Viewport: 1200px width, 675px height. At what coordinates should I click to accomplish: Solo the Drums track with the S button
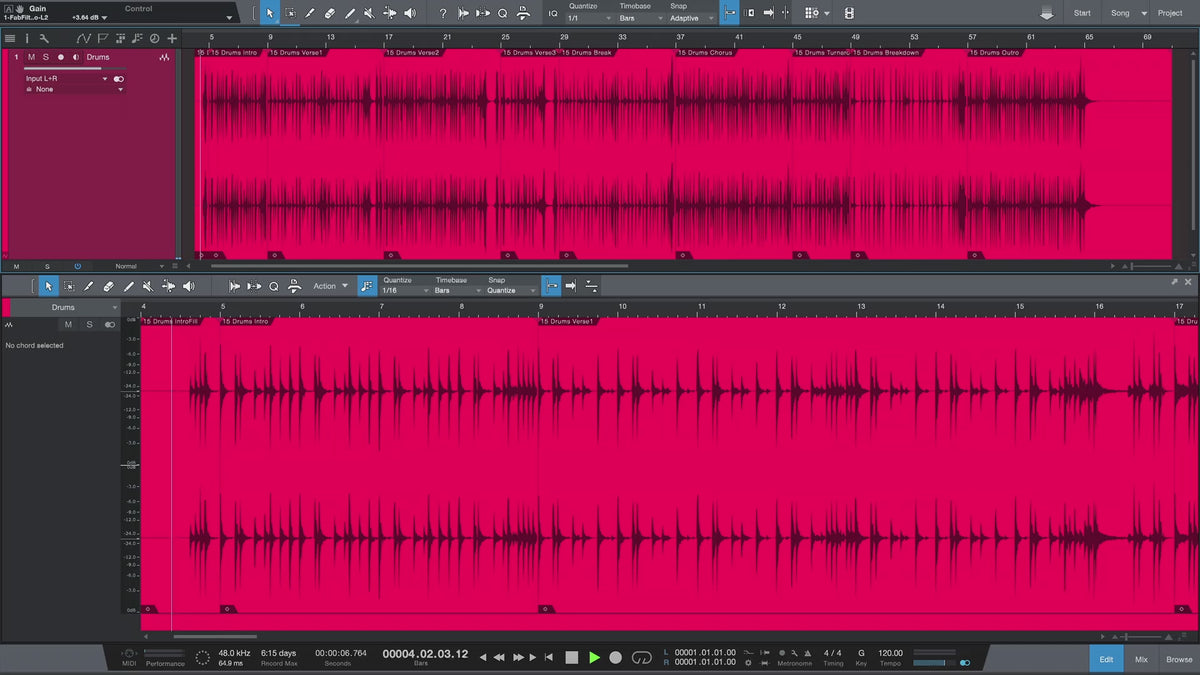pos(45,57)
